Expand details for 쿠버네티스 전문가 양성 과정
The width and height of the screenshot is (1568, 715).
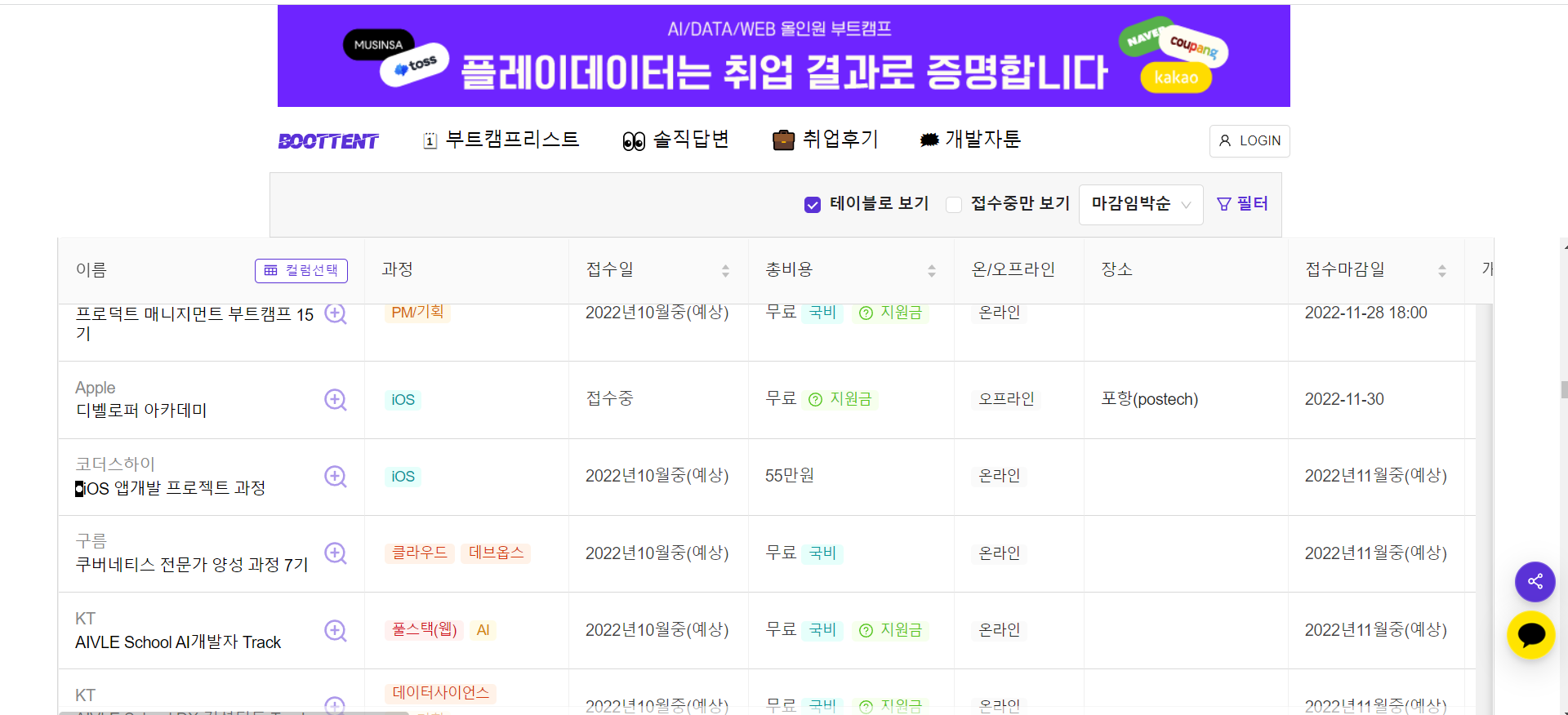click(x=336, y=553)
